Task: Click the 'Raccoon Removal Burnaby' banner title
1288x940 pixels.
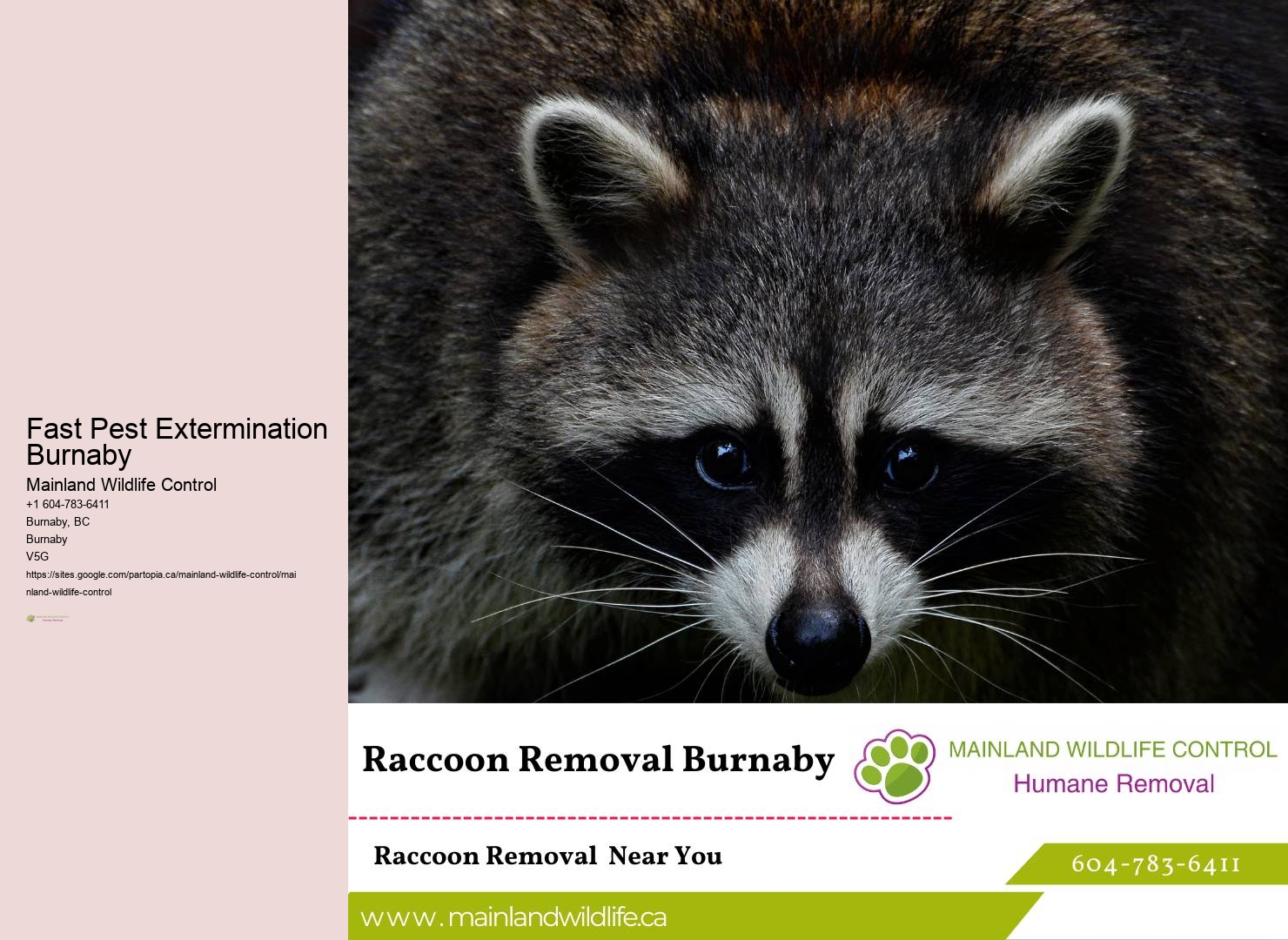Action: tap(598, 759)
